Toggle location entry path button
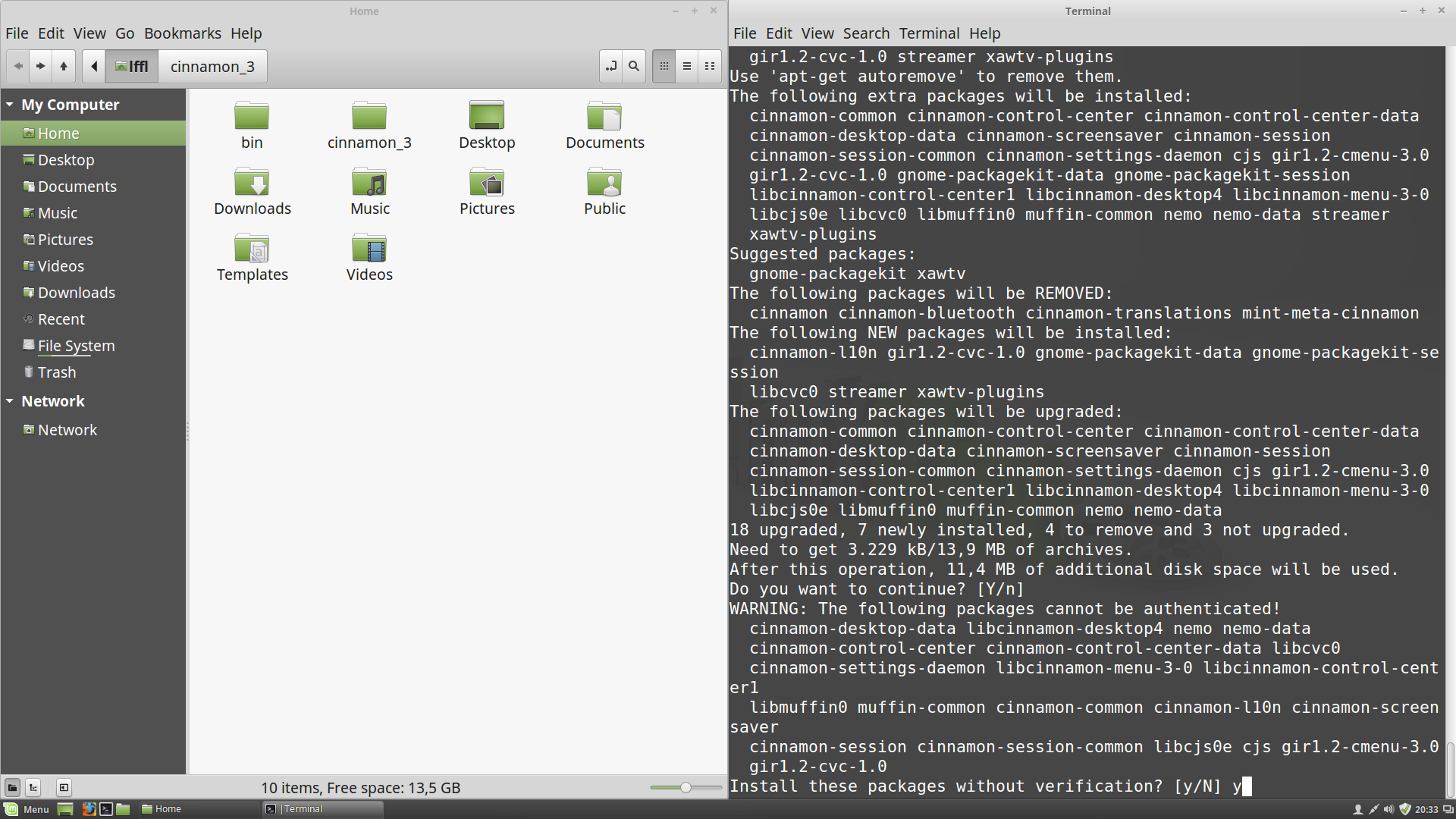This screenshot has width=1456, height=819. tap(611, 66)
